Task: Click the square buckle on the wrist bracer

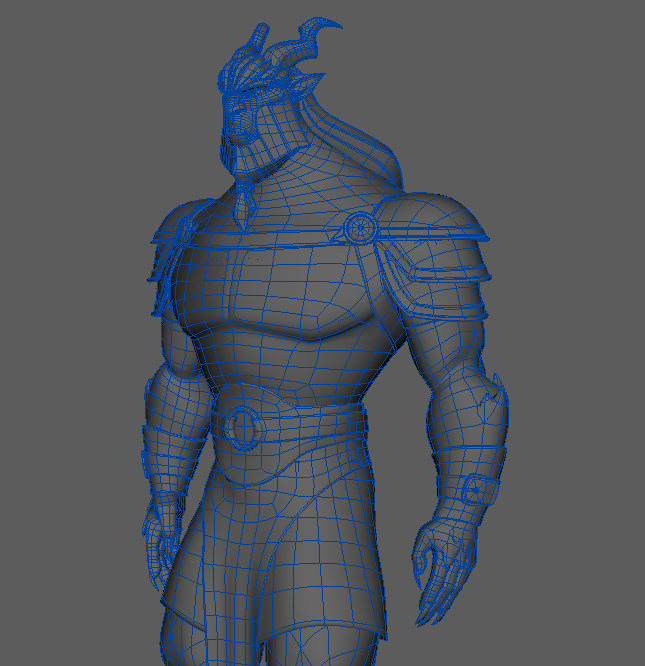Action: [x=479, y=490]
